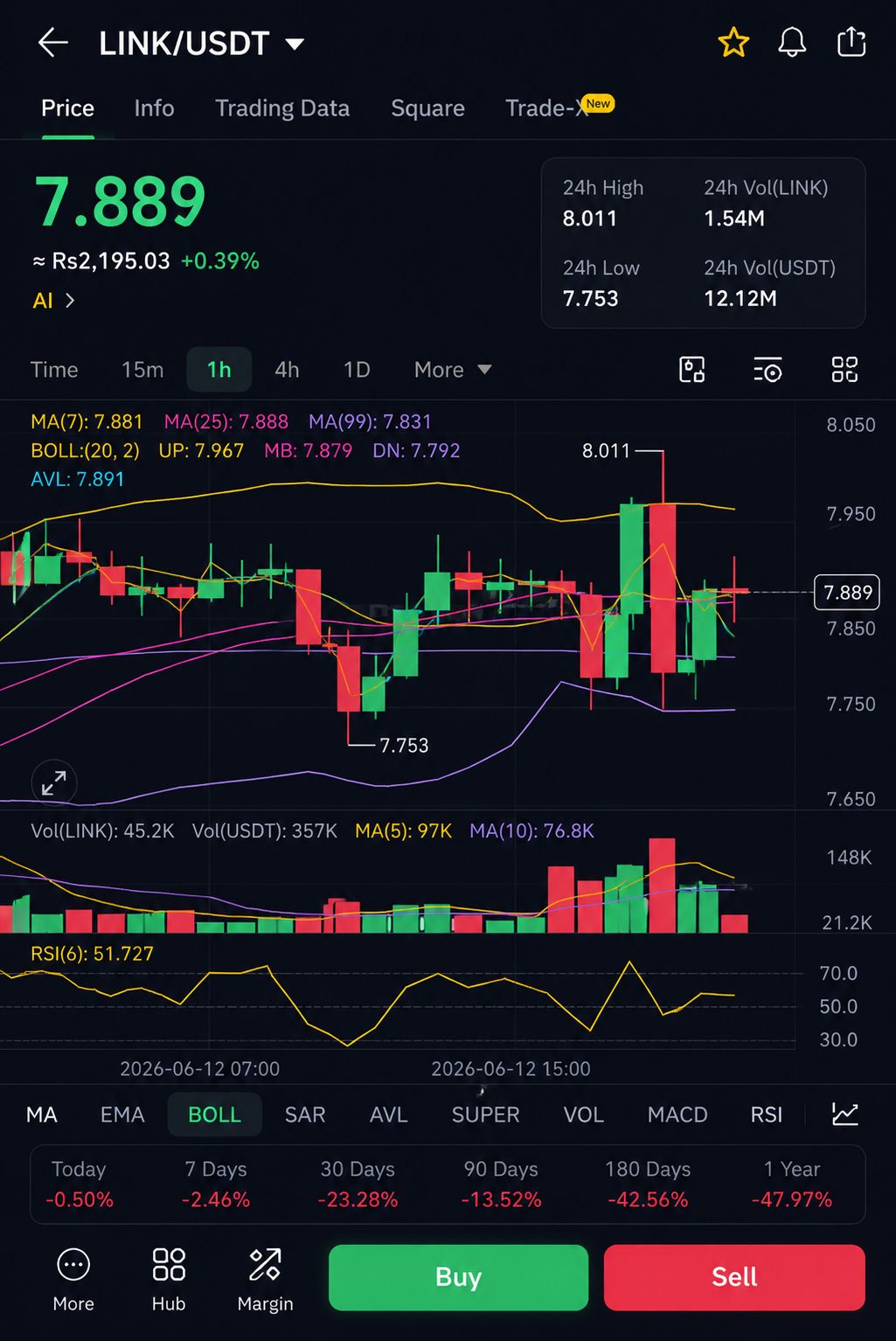The image size is (896, 1341).
Task: Select the 7.753 low marker on chart
Action: tap(404, 746)
